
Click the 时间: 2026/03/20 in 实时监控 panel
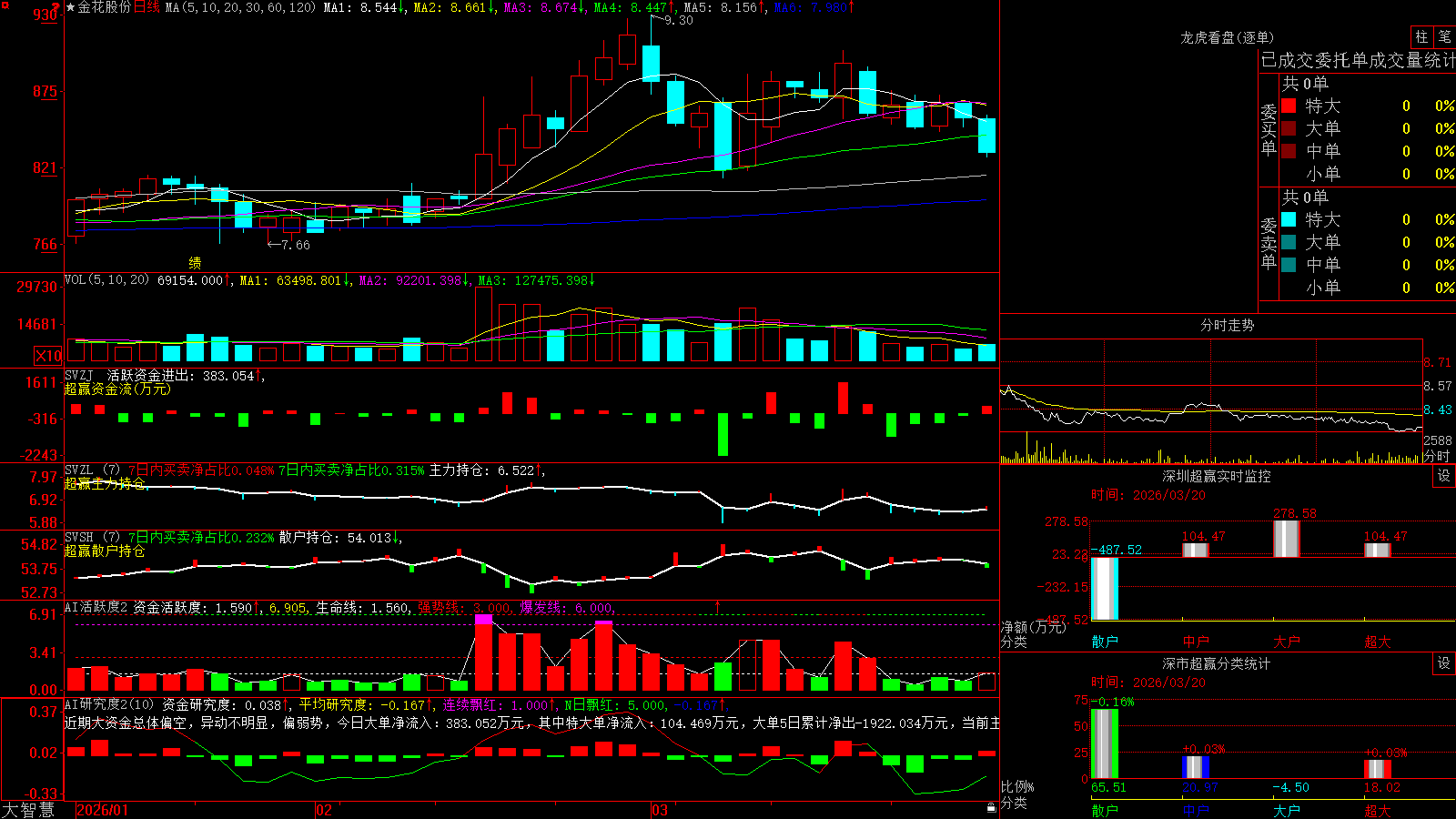(1148, 495)
